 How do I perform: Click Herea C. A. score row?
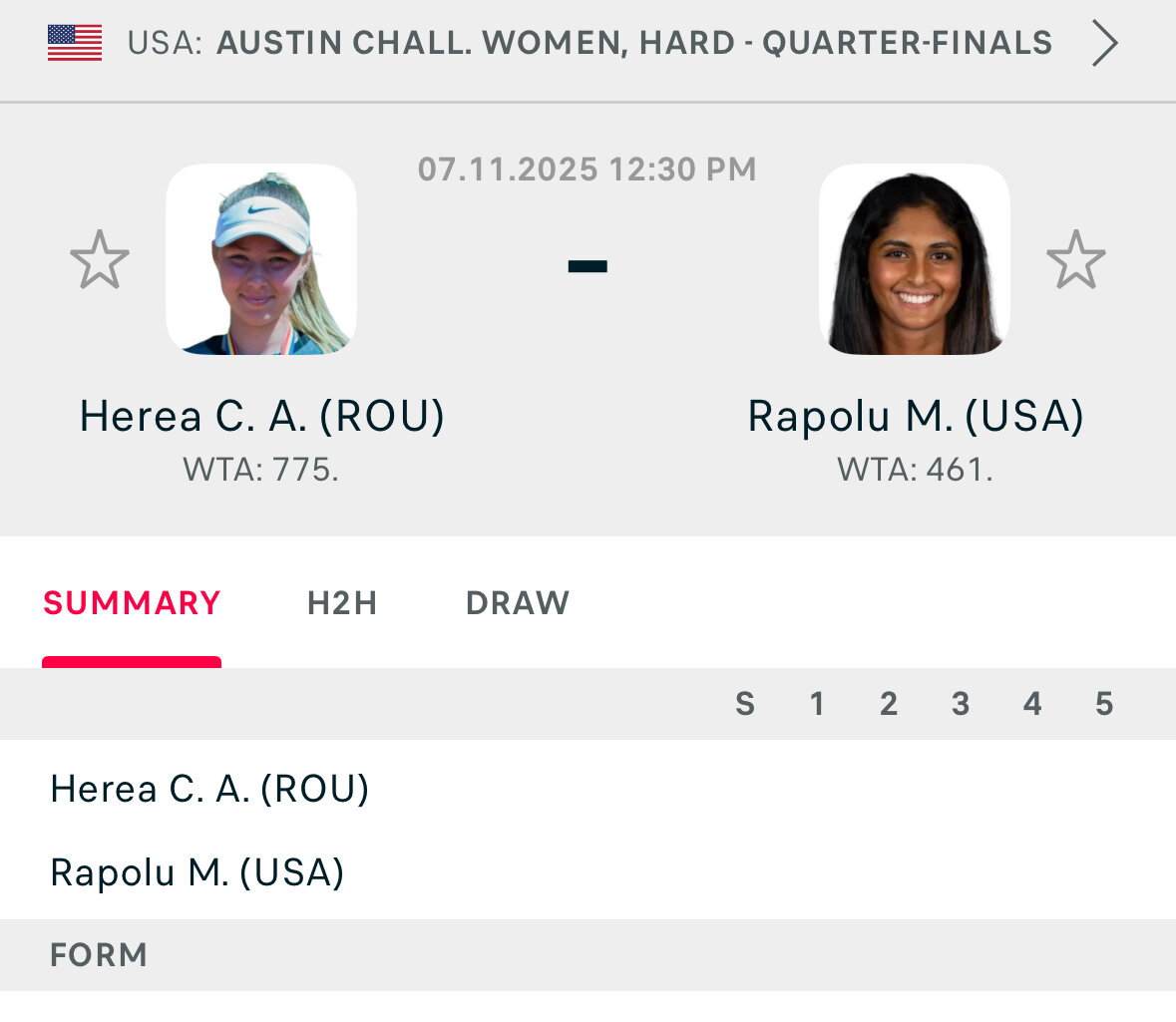210,789
